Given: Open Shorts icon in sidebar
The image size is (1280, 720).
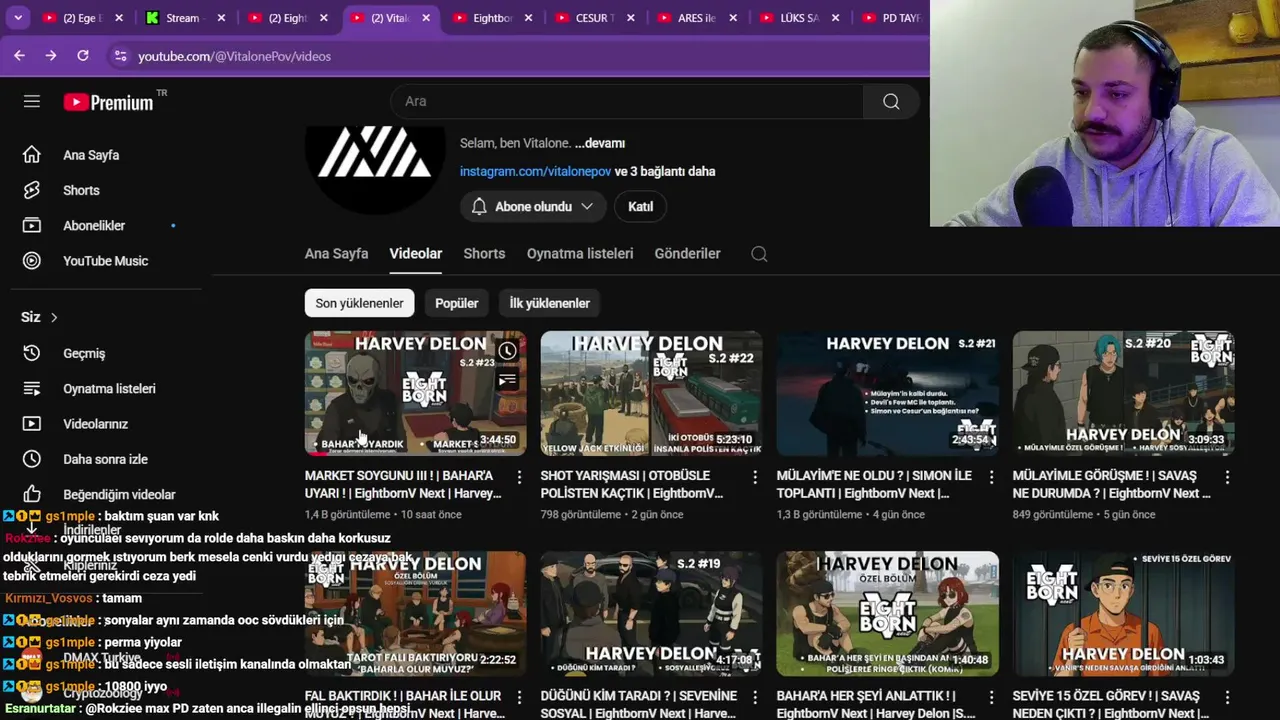Looking at the screenshot, I should tap(32, 190).
